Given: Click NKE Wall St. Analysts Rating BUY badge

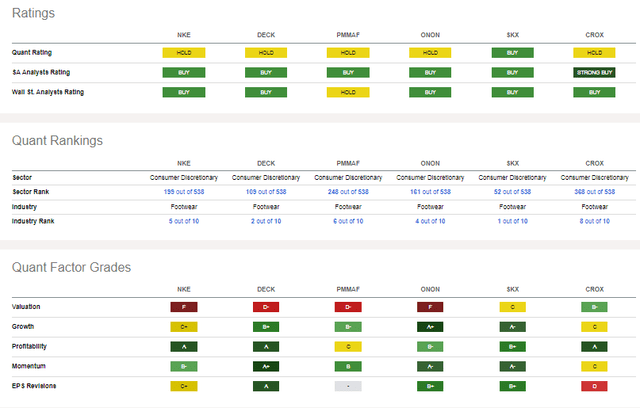Looking at the screenshot, I should (x=184, y=92).
